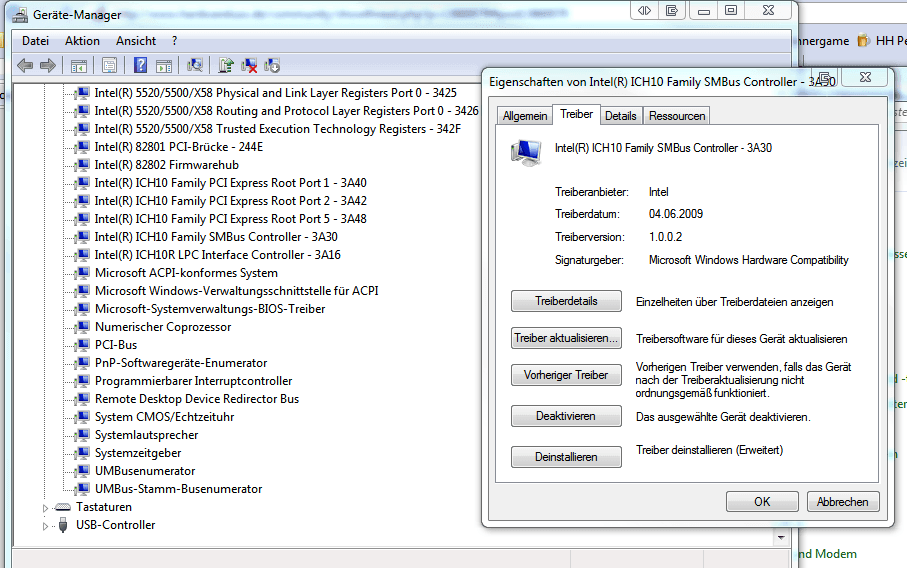Screen dimensions: 907x568
Task: Open the Ressourcen tab
Action: (x=677, y=116)
